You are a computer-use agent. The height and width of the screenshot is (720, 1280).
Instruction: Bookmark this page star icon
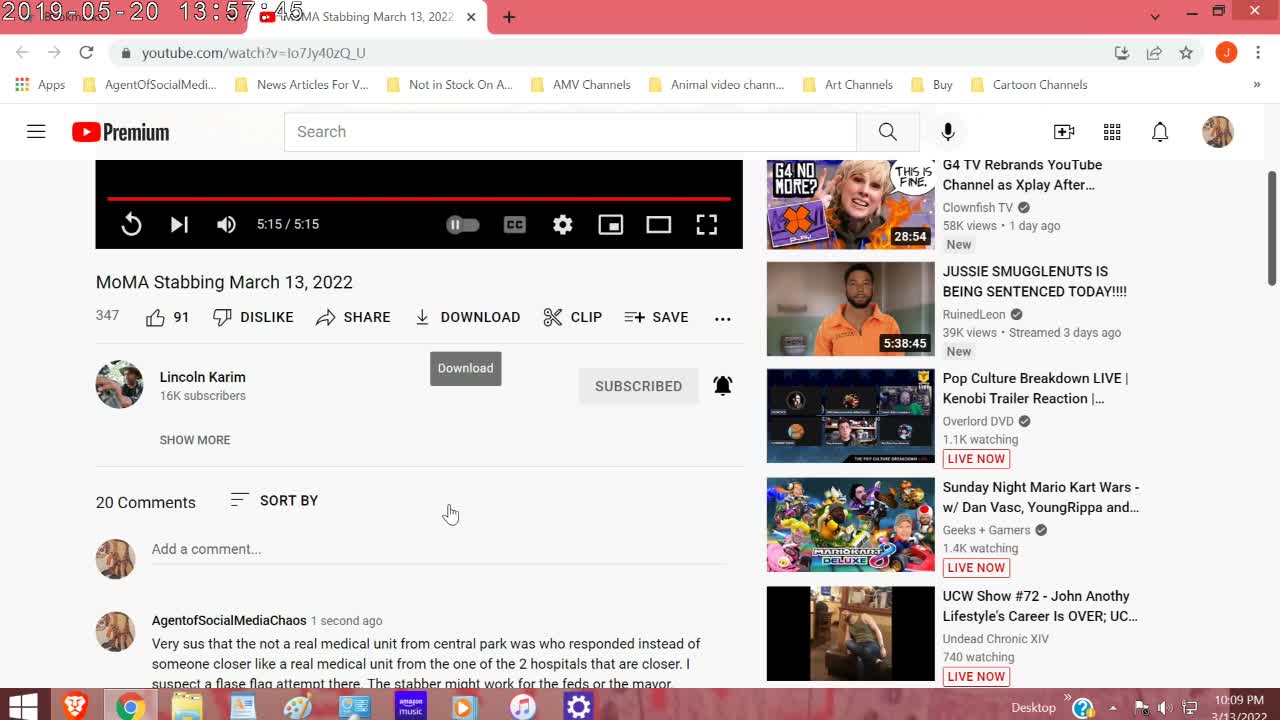[x=1186, y=53]
